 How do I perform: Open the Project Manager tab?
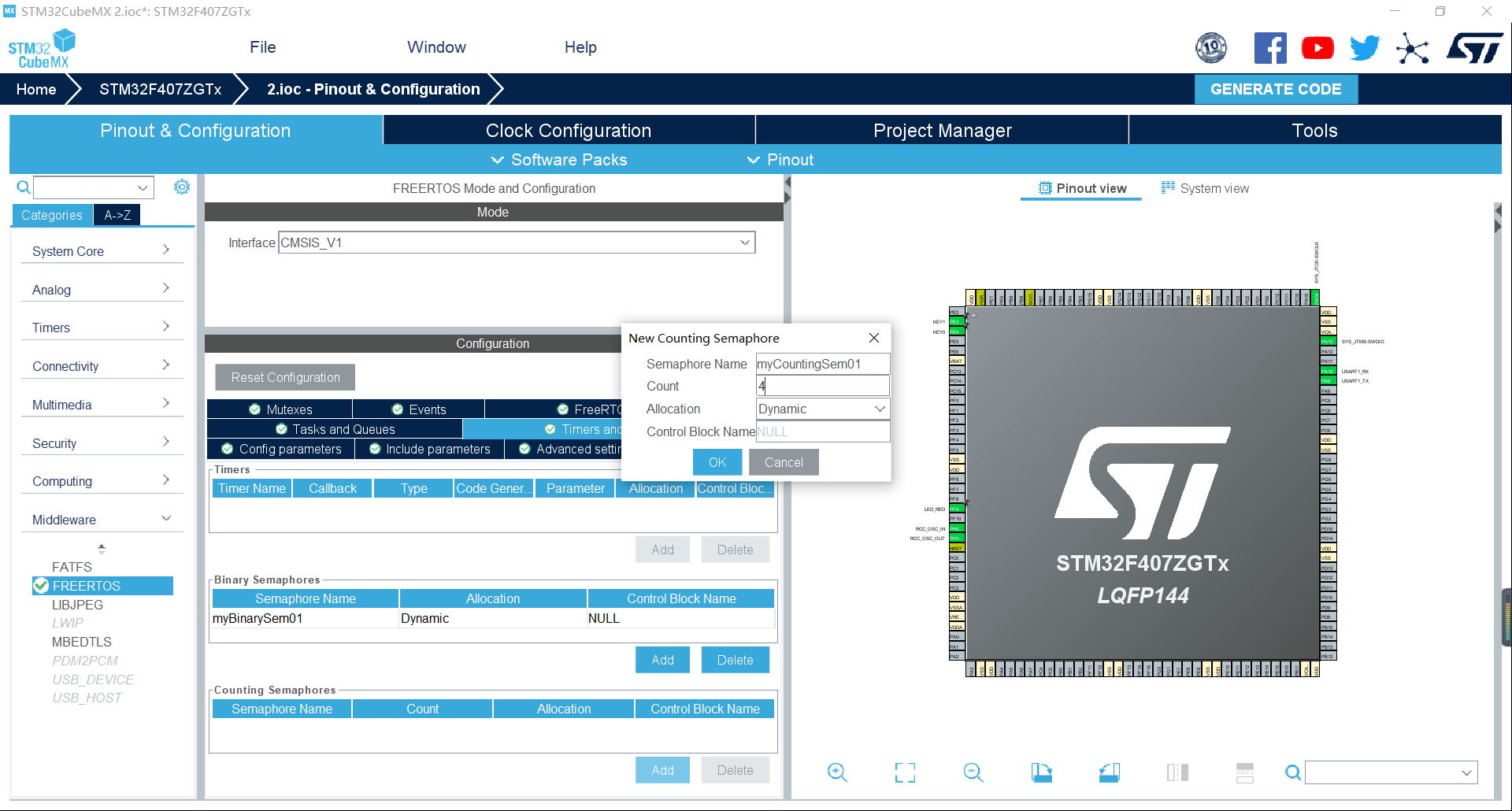click(942, 130)
